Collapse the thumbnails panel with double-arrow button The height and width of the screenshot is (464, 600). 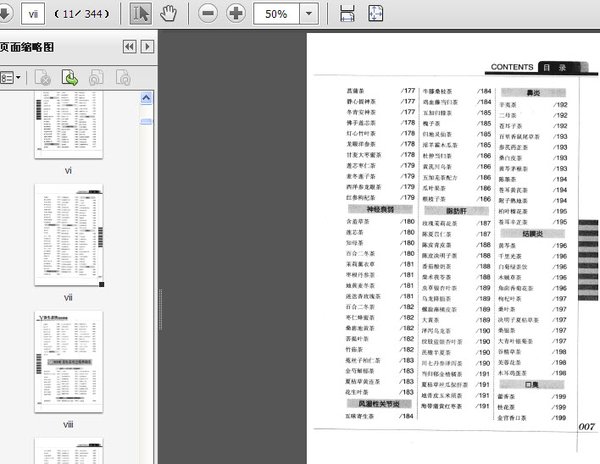(129, 47)
